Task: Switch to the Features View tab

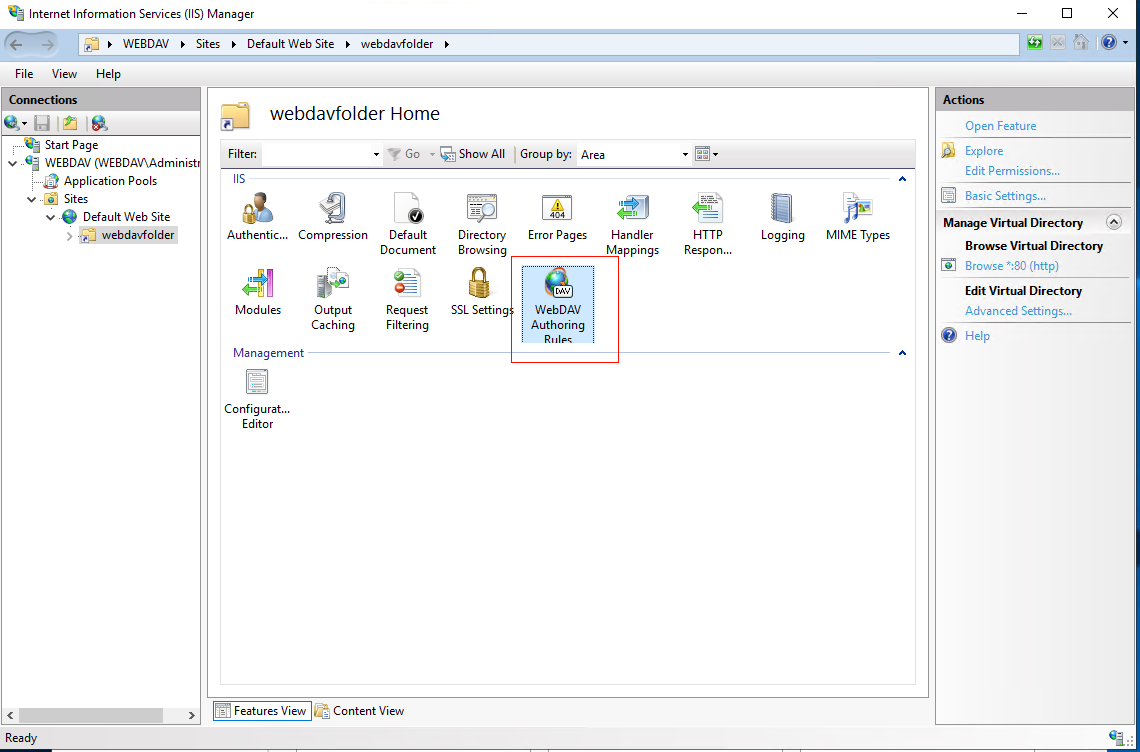Action: (x=262, y=711)
